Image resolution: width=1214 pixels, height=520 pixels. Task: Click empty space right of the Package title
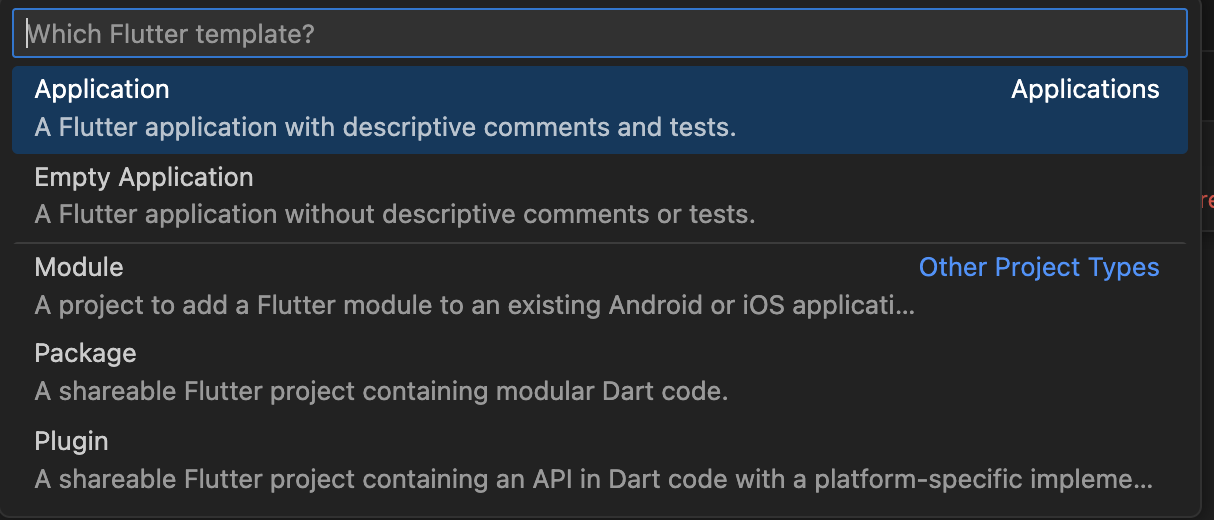[x=600, y=354]
